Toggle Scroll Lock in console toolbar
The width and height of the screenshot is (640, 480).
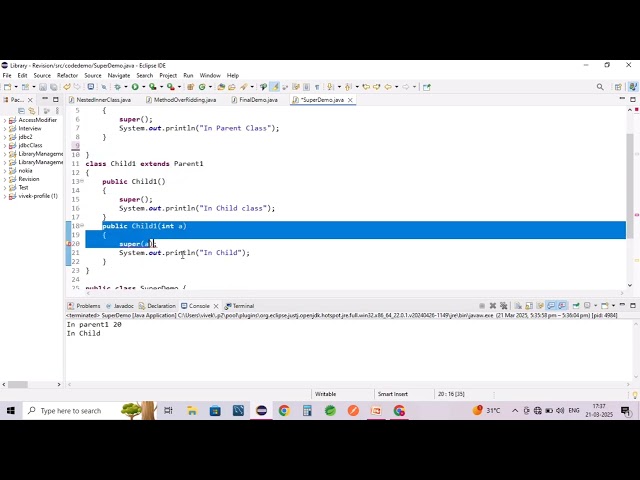click(529, 306)
